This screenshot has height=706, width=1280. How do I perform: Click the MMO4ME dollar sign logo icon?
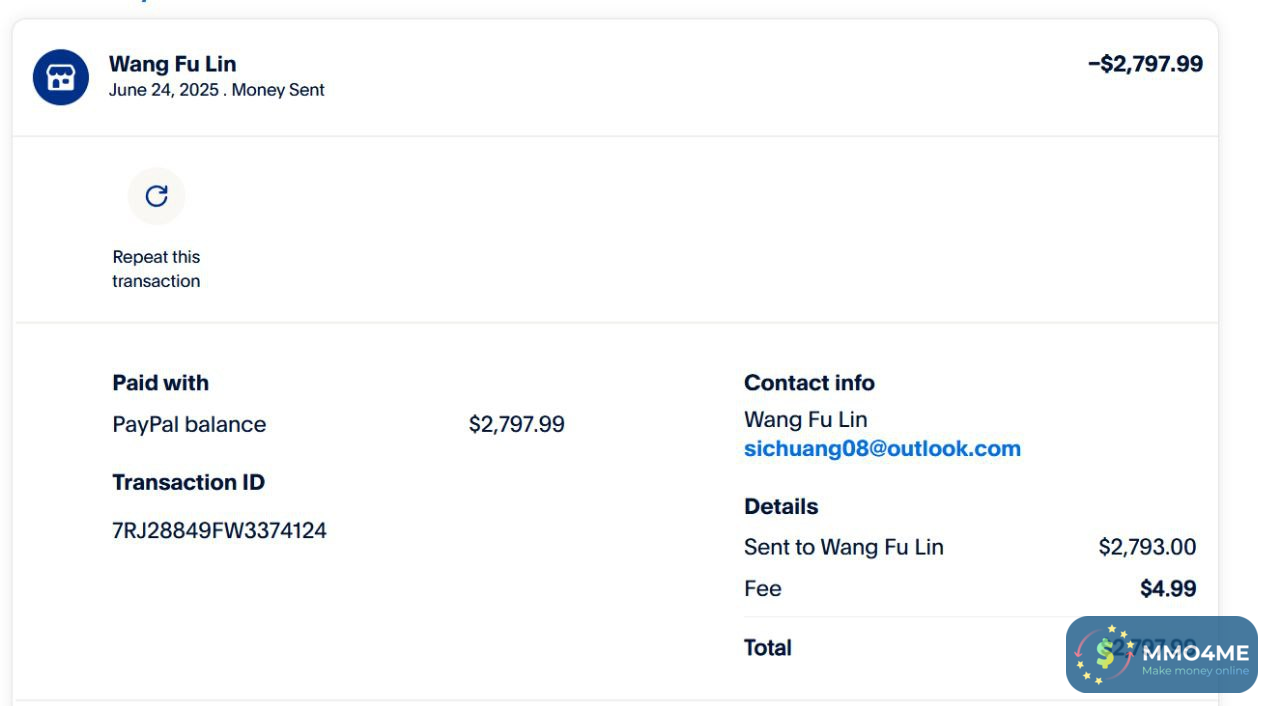click(x=1105, y=654)
